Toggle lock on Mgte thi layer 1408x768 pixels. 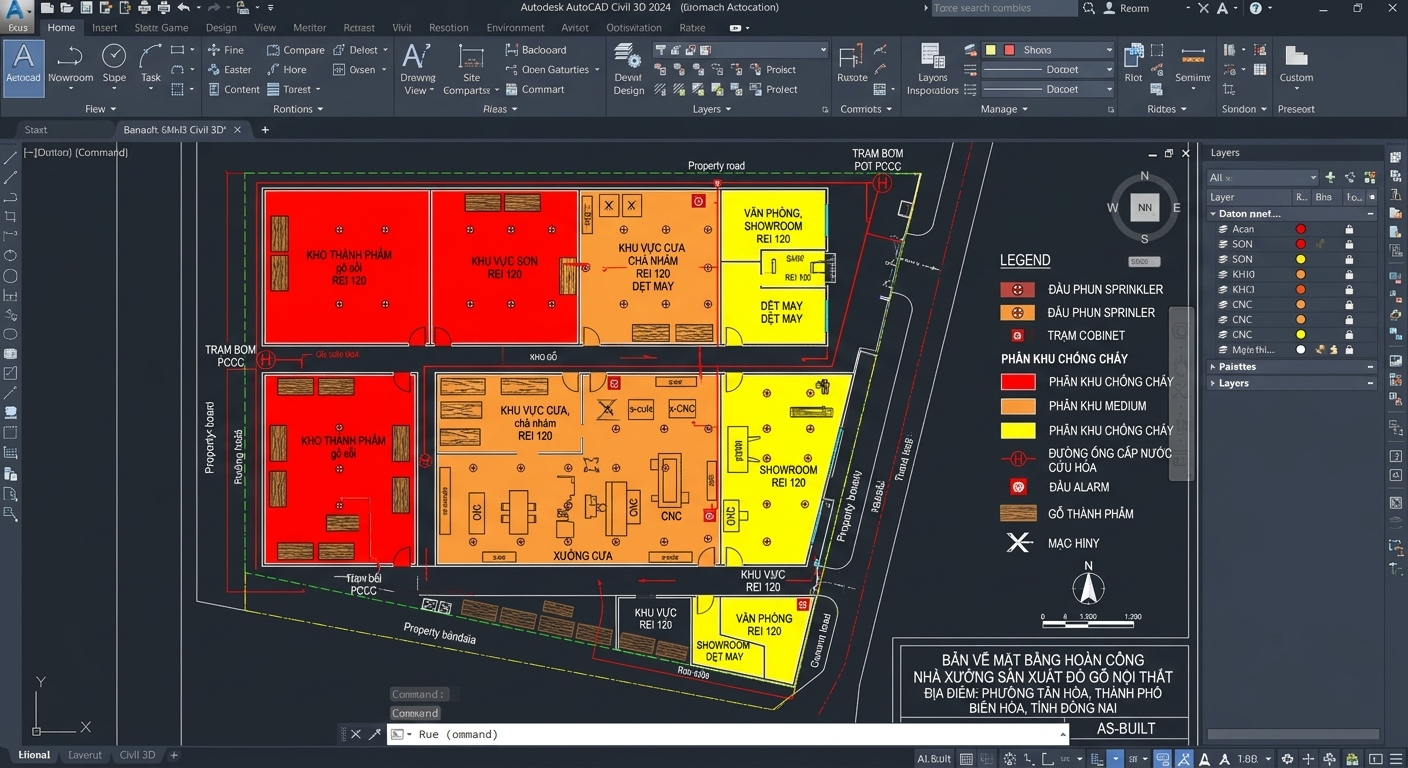1349,350
